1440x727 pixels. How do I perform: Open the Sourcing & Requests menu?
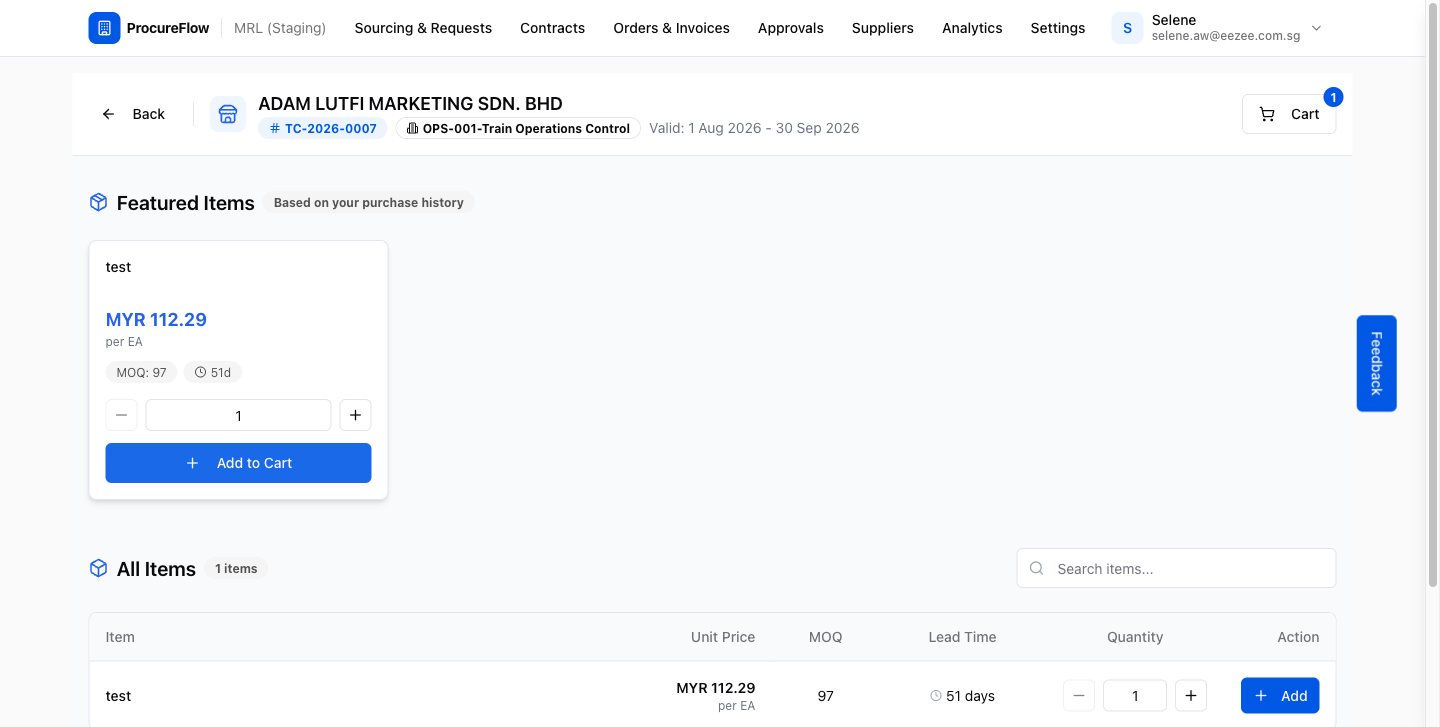pos(423,28)
